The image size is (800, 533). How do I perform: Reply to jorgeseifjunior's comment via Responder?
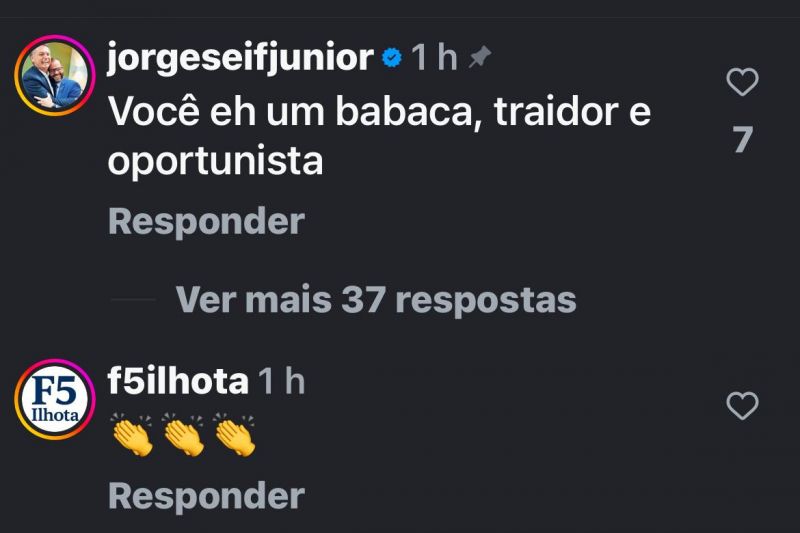point(205,221)
